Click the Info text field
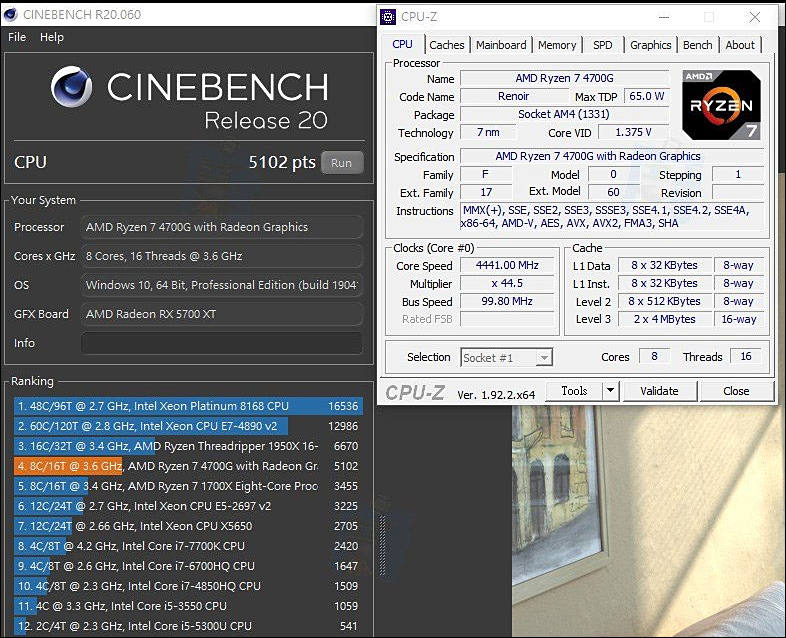This screenshot has height=638, width=786. (x=221, y=343)
